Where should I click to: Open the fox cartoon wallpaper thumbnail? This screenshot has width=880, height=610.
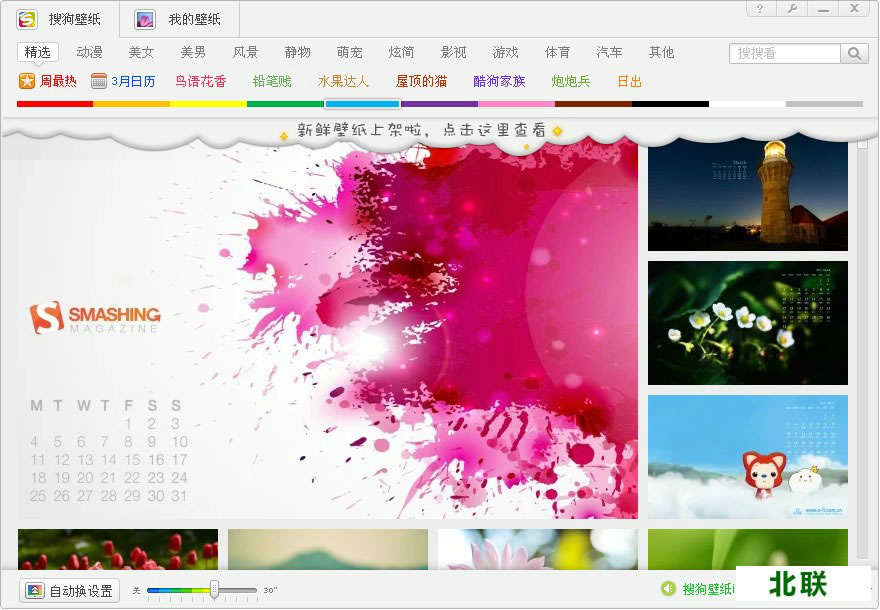(746, 457)
